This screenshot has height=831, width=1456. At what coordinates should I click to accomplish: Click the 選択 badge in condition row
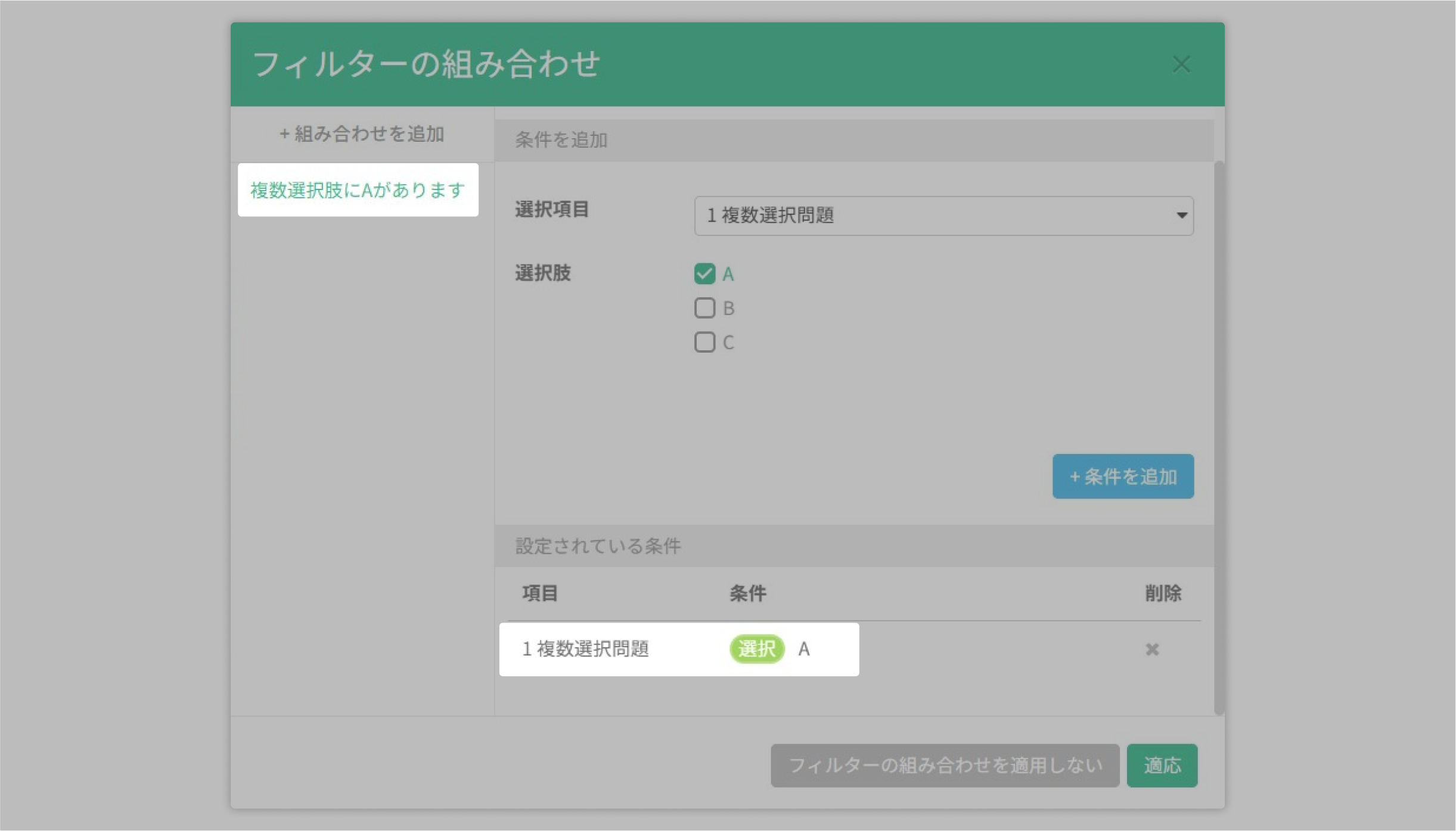pos(757,649)
